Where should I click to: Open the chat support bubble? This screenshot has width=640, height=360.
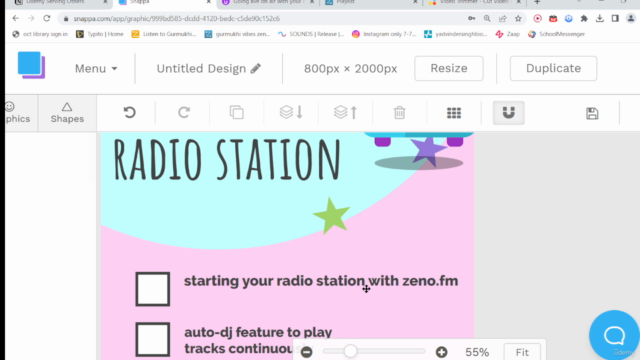pyautogui.click(x=614, y=335)
